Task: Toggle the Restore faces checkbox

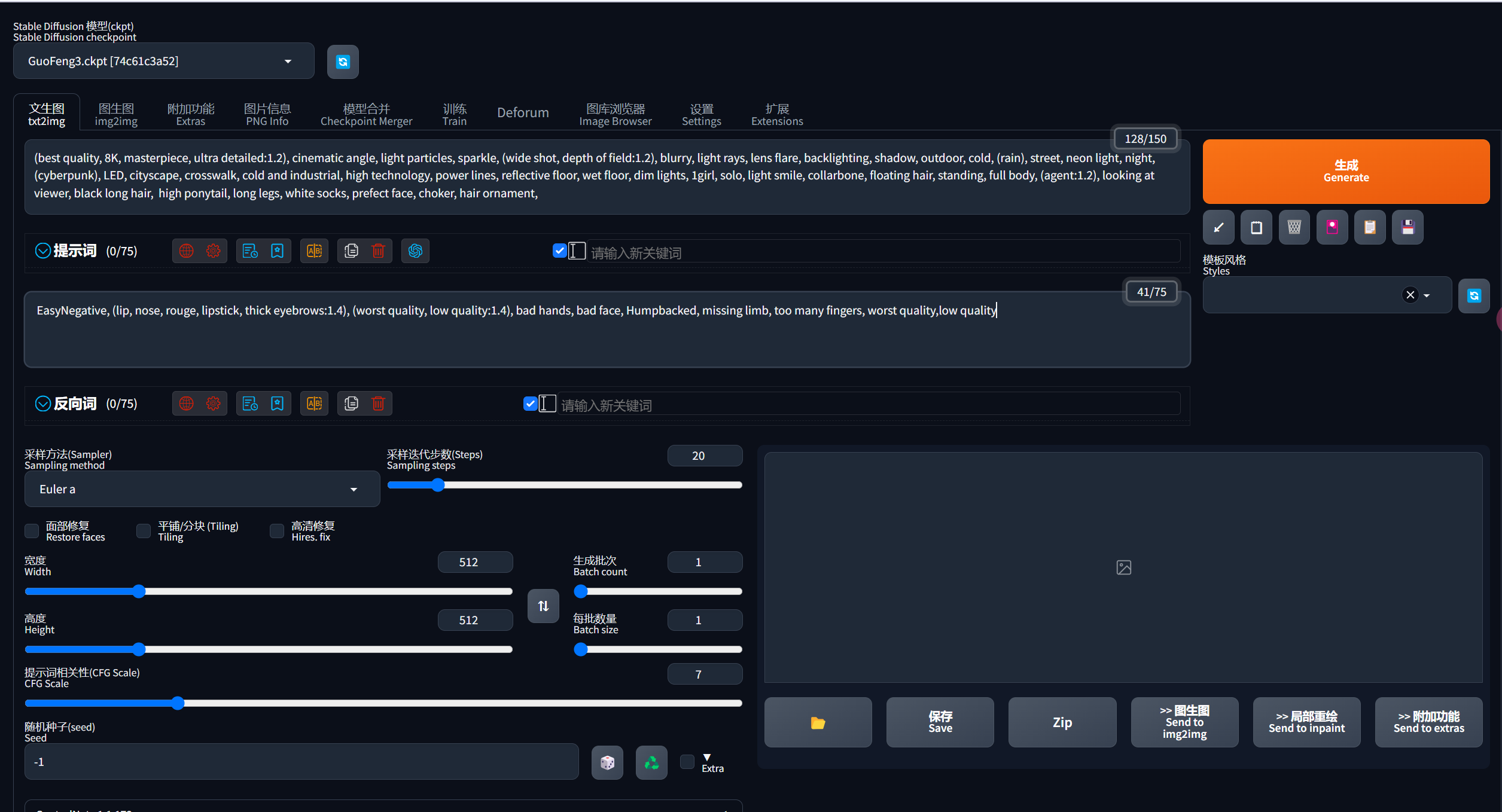Action: coord(32,531)
